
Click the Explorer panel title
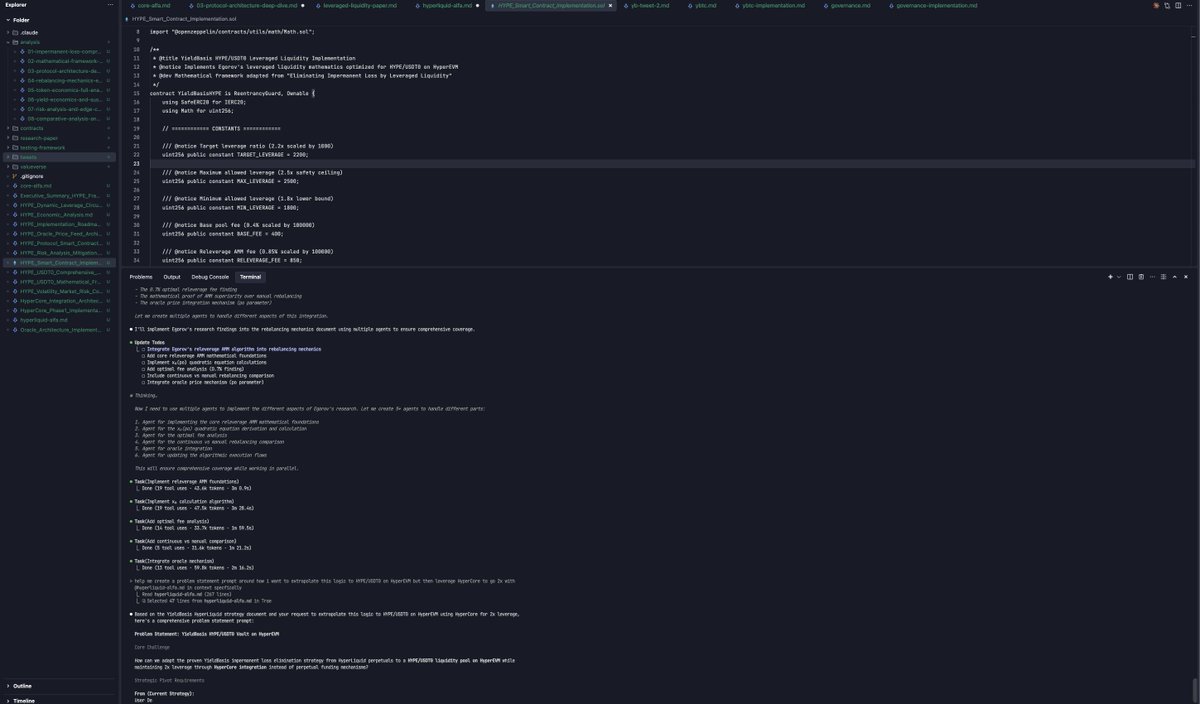click(16, 5)
